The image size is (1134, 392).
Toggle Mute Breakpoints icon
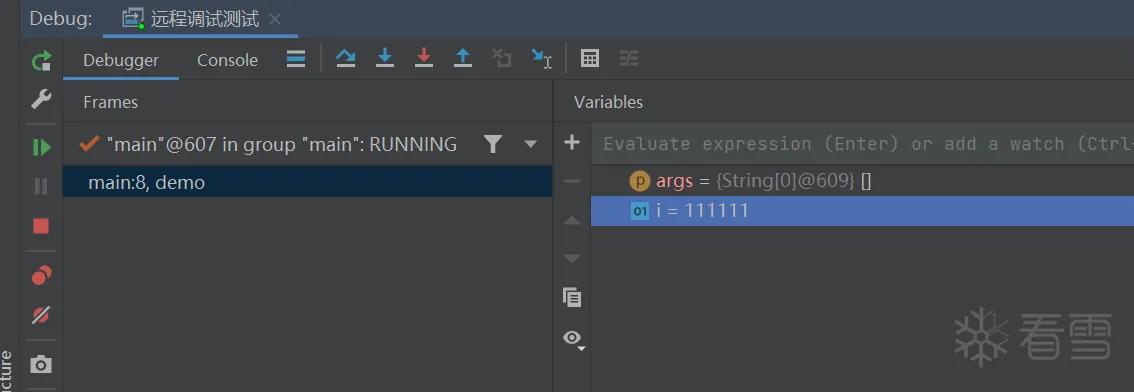[41, 315]
